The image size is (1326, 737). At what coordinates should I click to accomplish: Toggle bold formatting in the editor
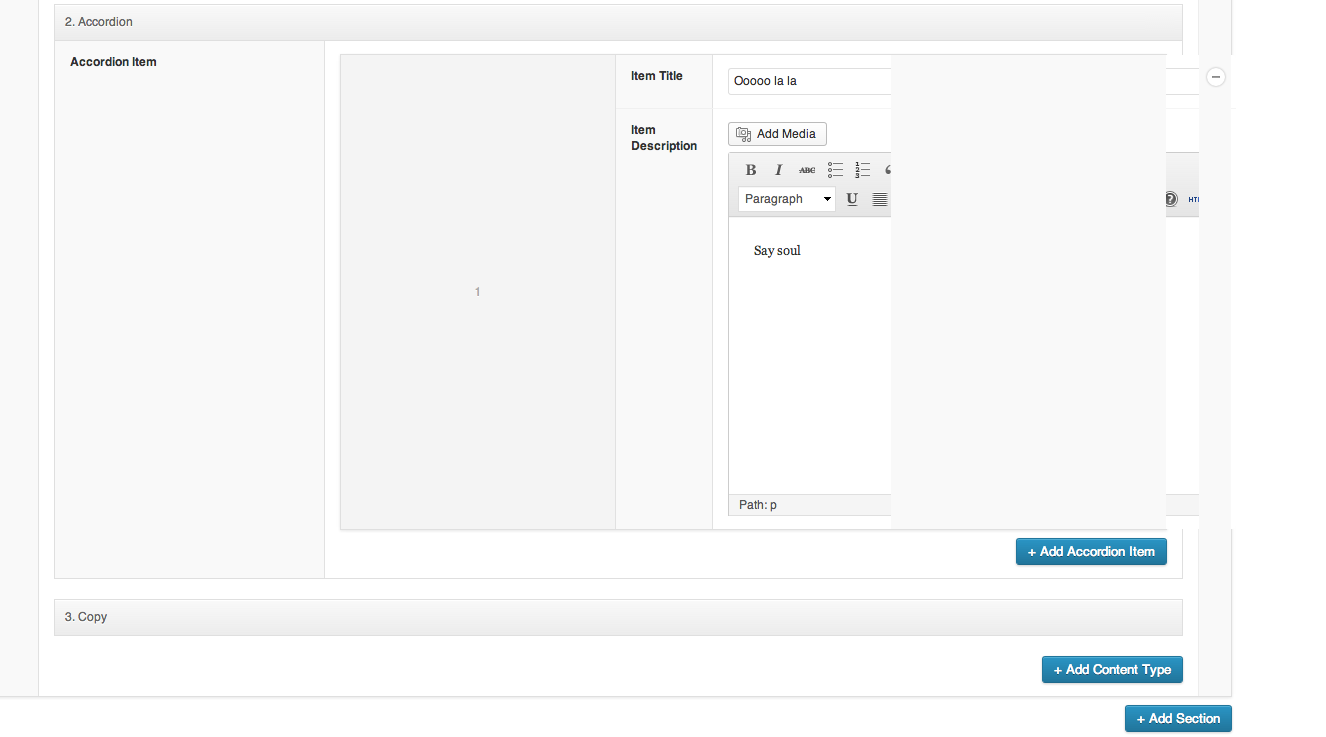(x=751, y=170)
